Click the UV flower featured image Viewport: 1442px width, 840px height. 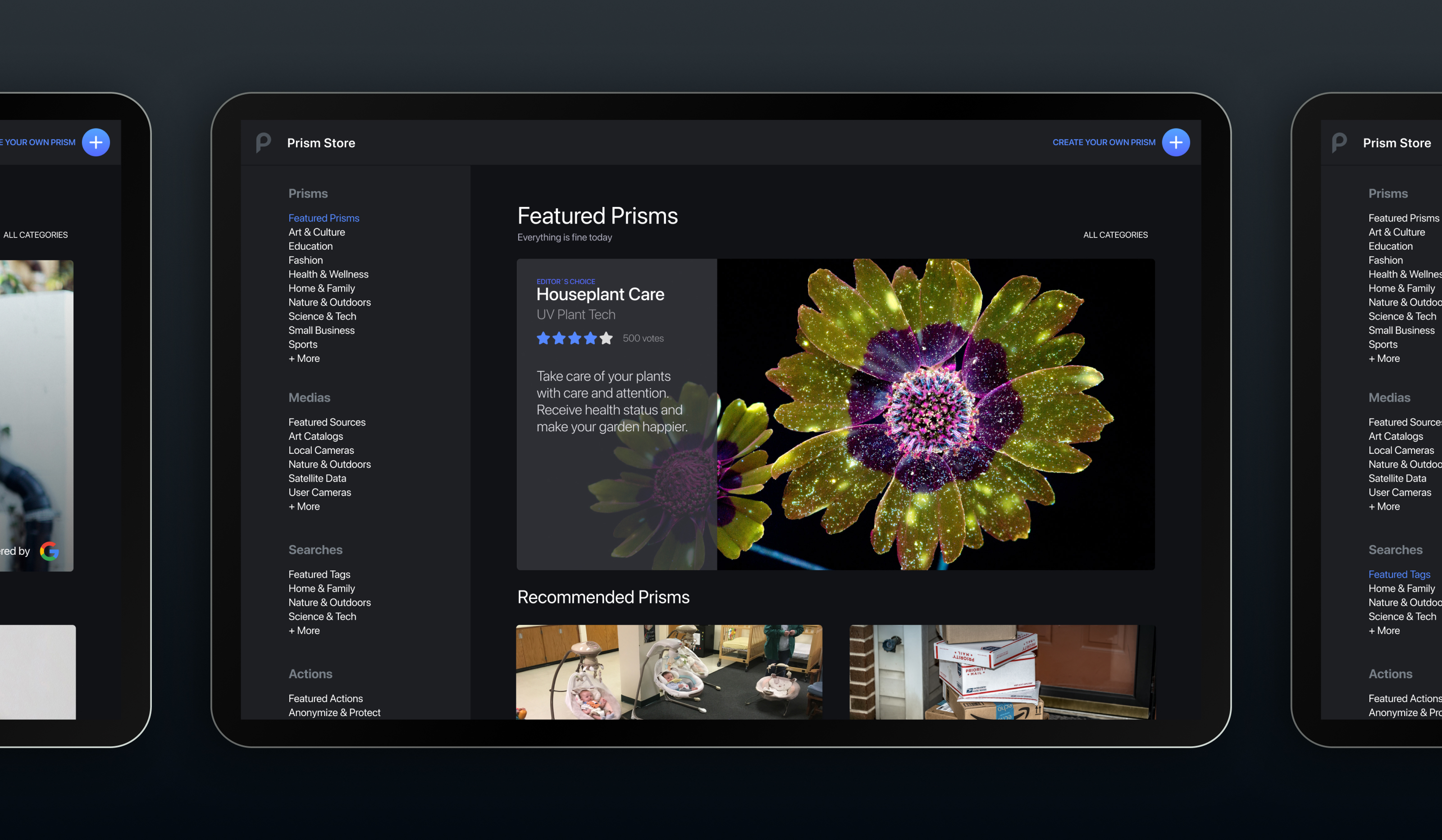[935, 414]
